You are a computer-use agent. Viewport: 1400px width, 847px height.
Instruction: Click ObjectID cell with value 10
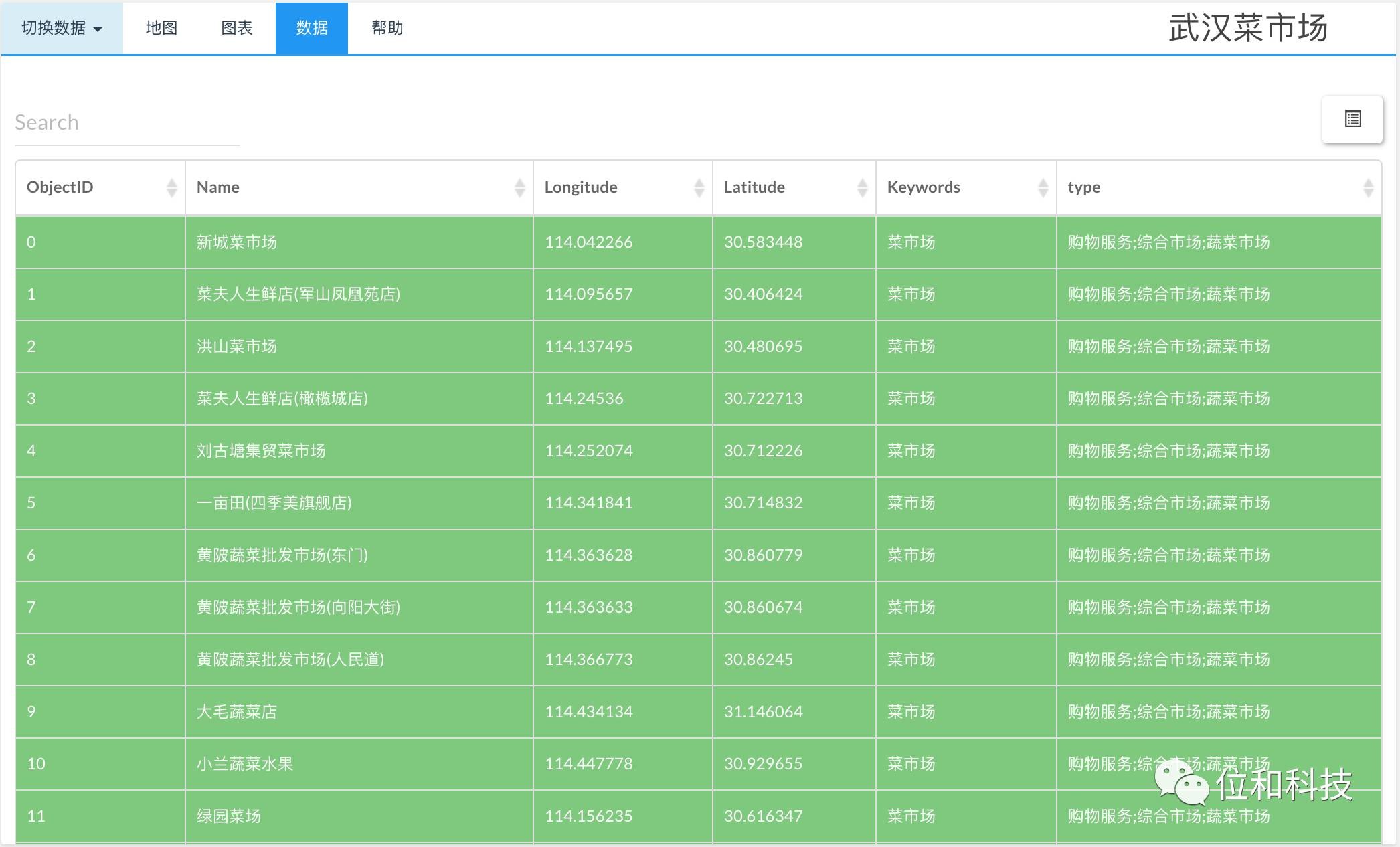tap(100, 764)
